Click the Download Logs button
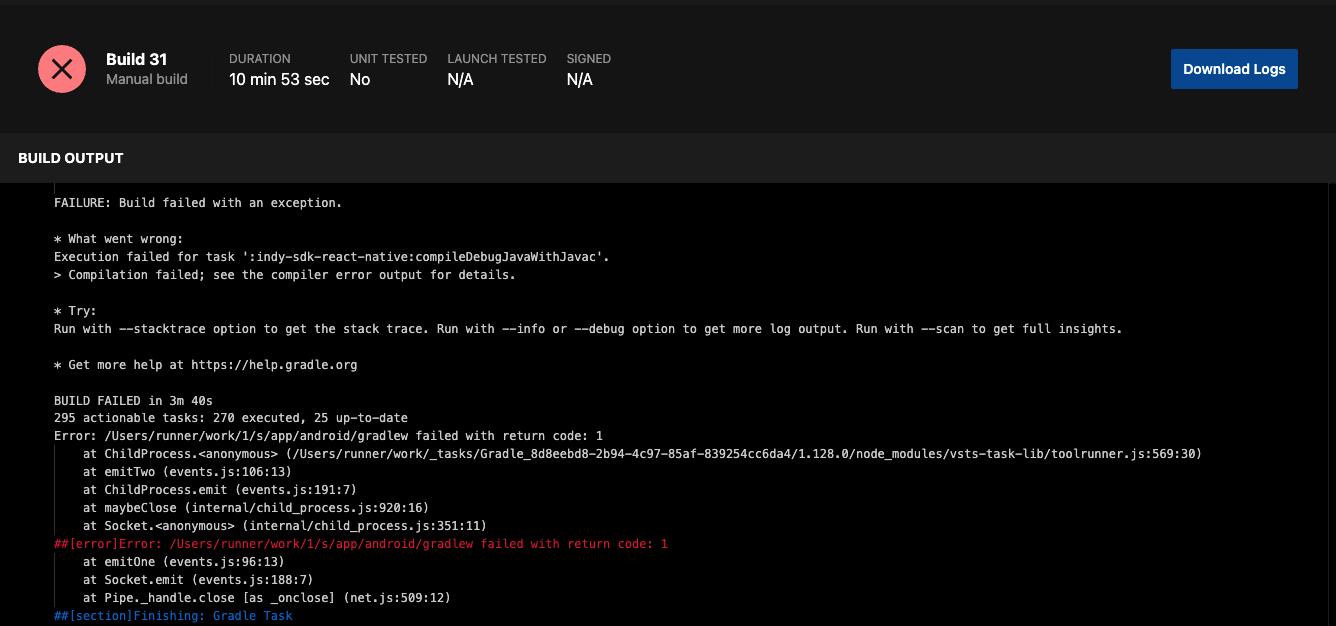 (1234, 69)
